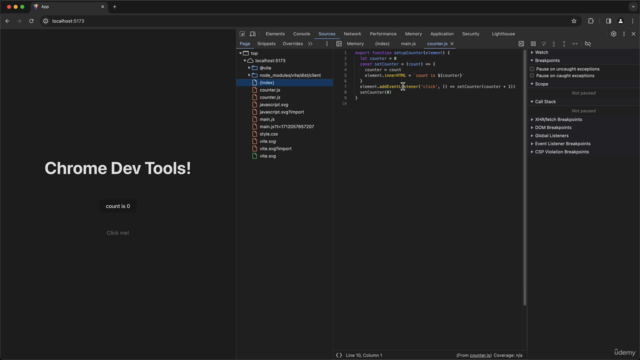Click step over next function icon
This screenshot has width=640, height=360.
[544, 44]
